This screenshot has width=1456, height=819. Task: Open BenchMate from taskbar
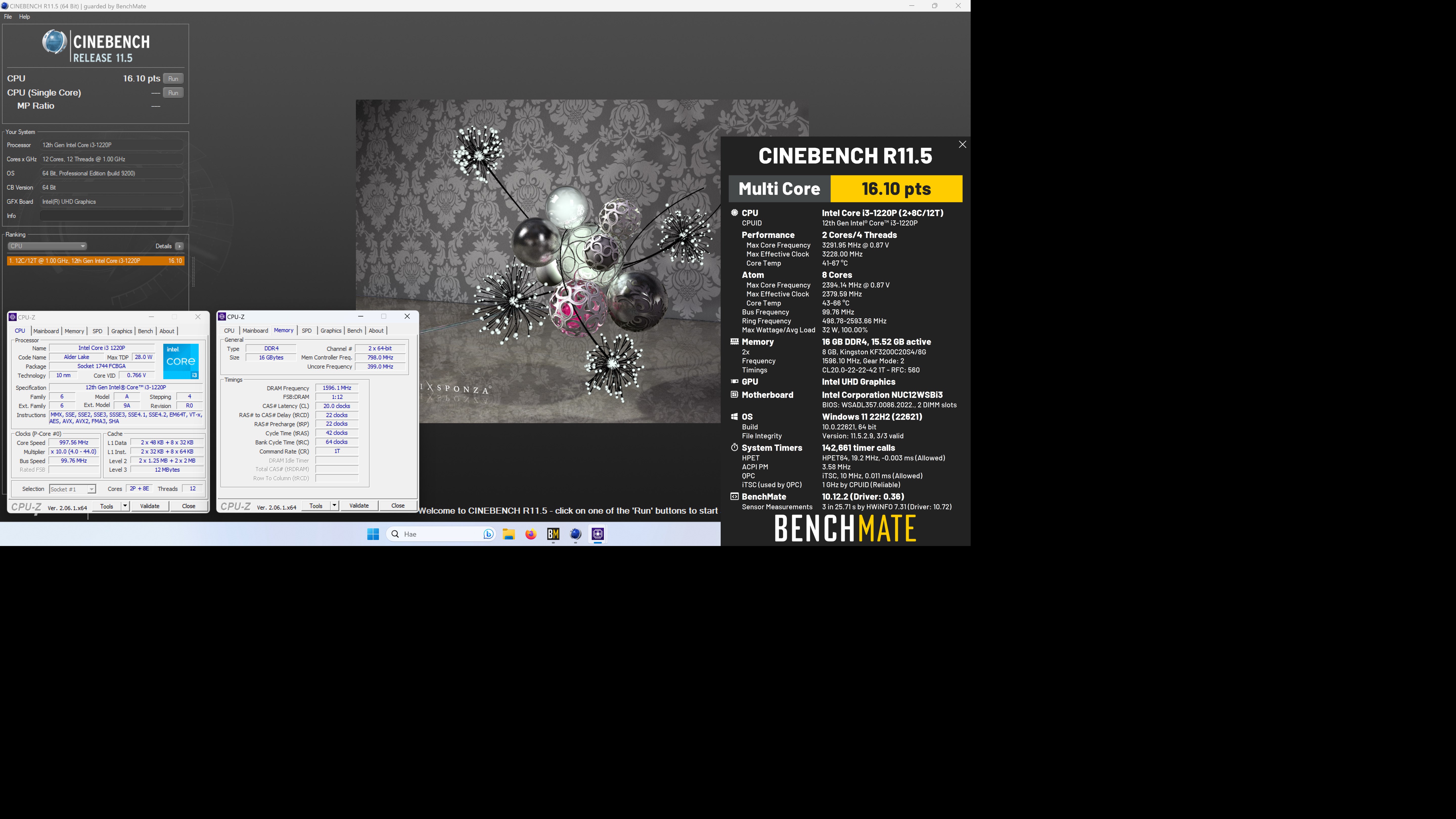tap(553, 534)
